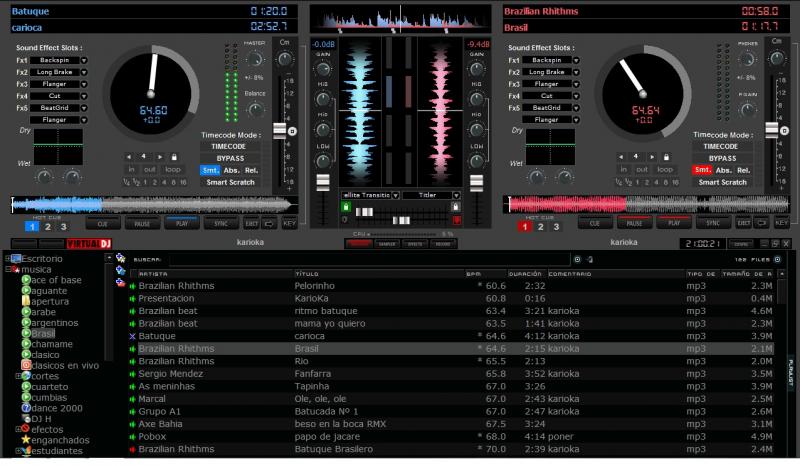Open the Fx1 Backspin dropdown on left deck

(x=84, y=60)
